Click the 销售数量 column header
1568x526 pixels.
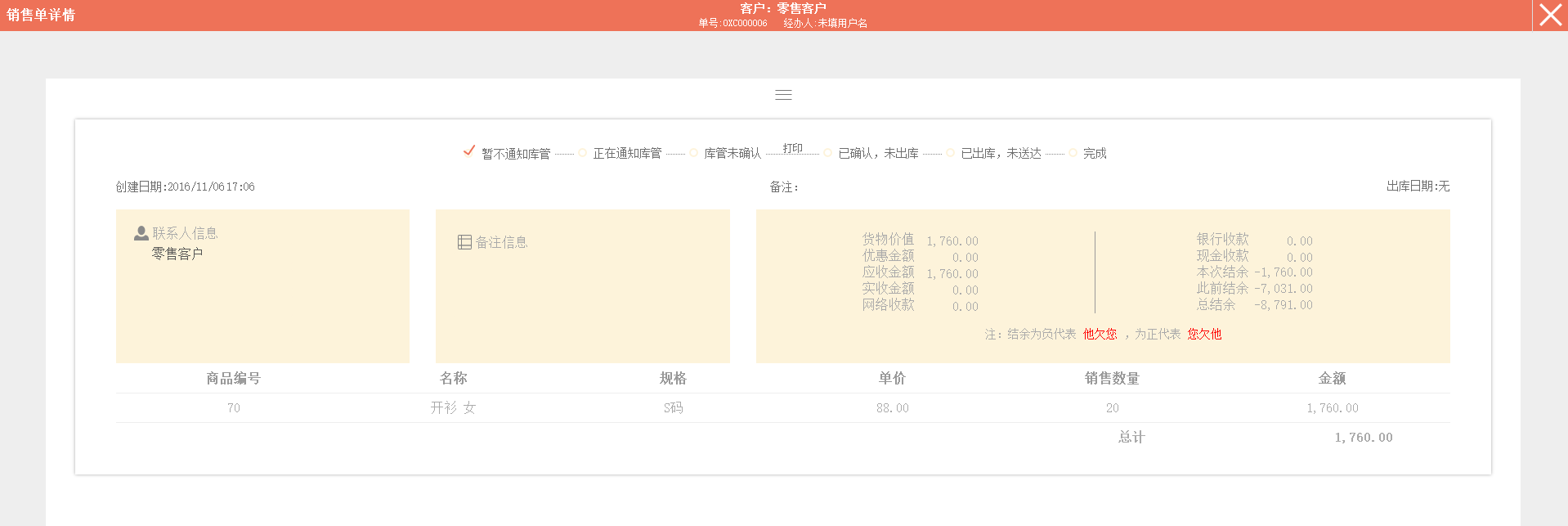[x=1112, y=378]
